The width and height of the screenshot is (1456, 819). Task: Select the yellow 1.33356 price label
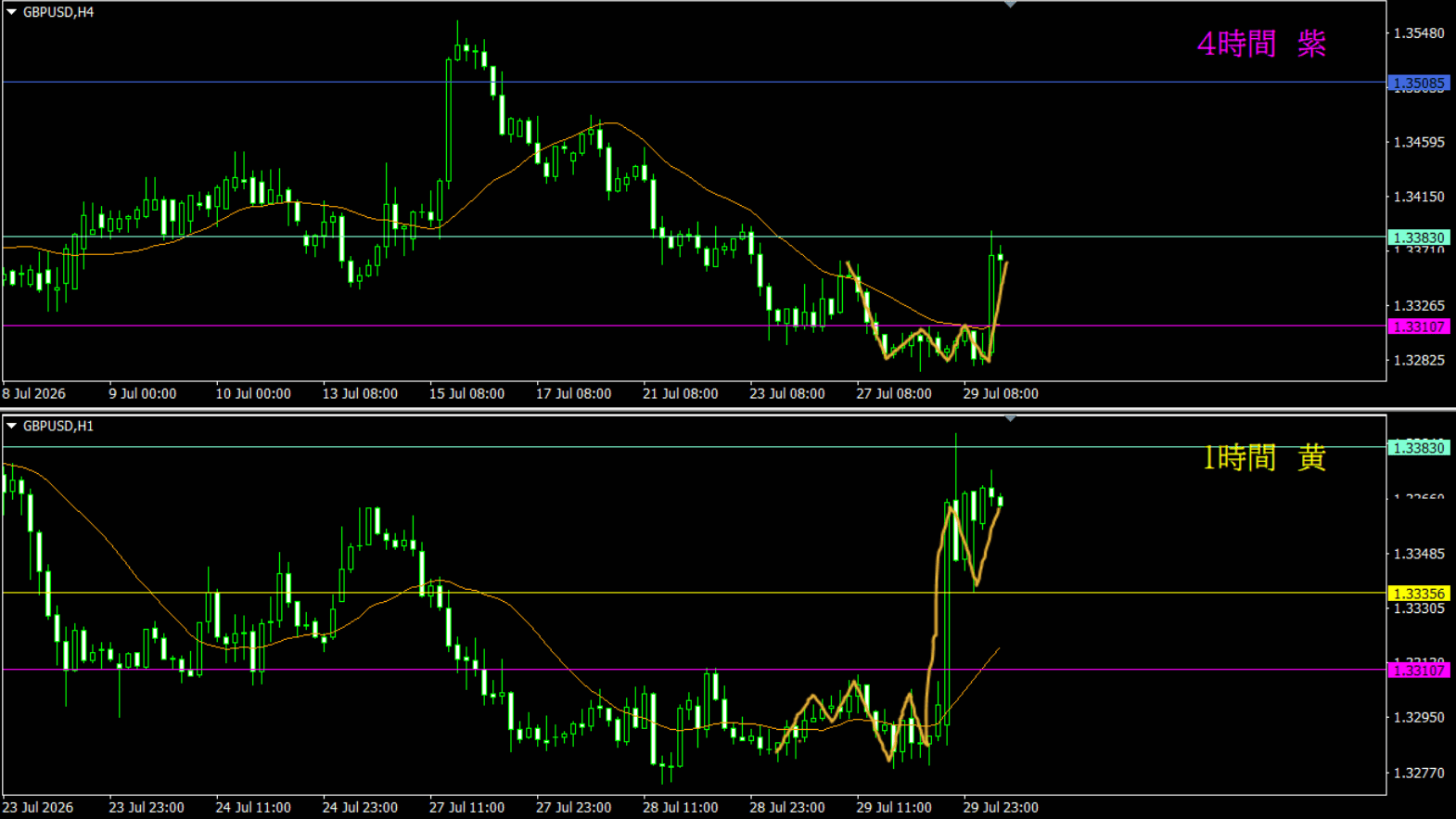coord(1419,594)
